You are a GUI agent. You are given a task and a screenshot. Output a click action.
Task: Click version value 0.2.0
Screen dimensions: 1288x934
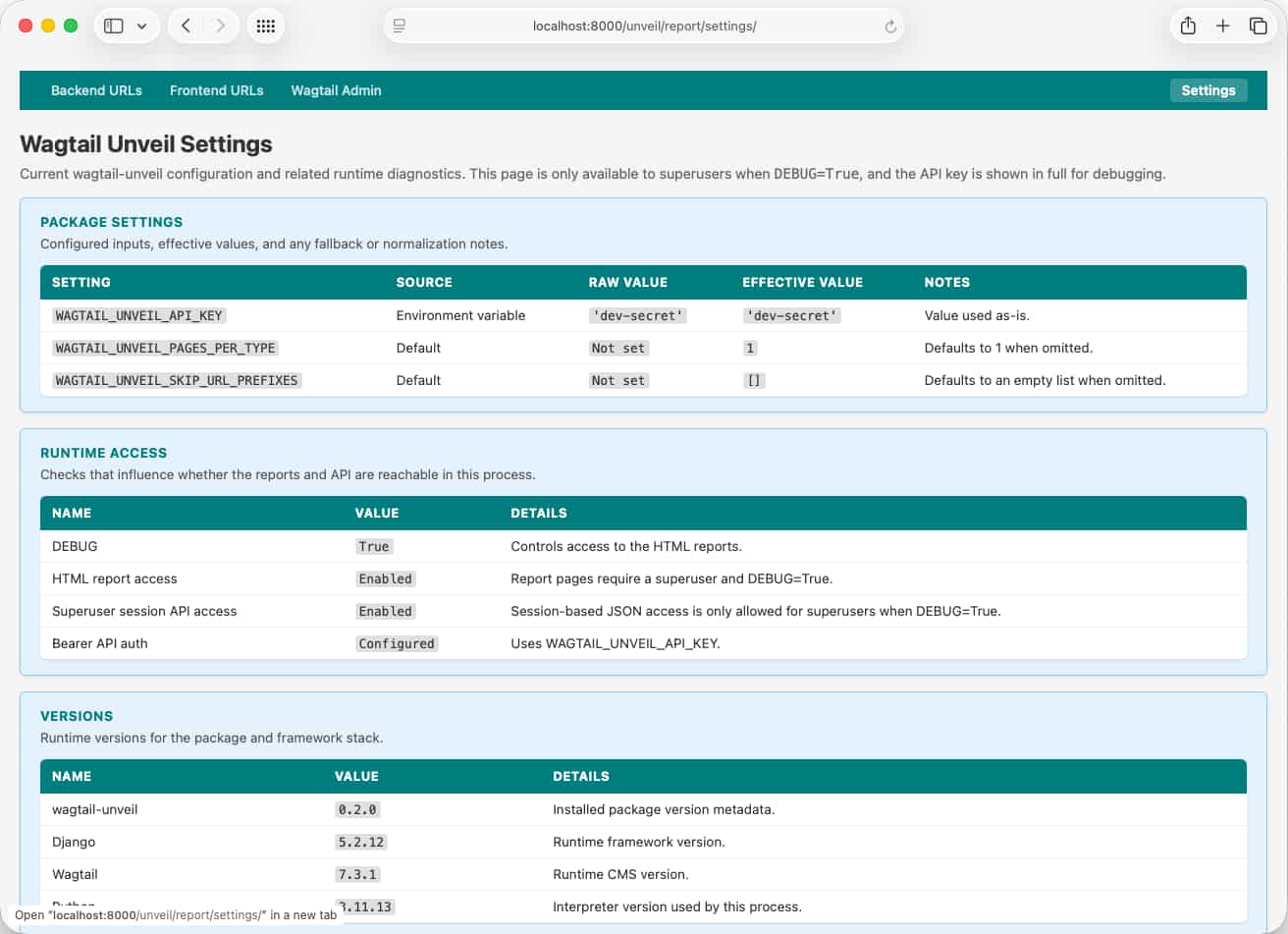tap(357, 809)
